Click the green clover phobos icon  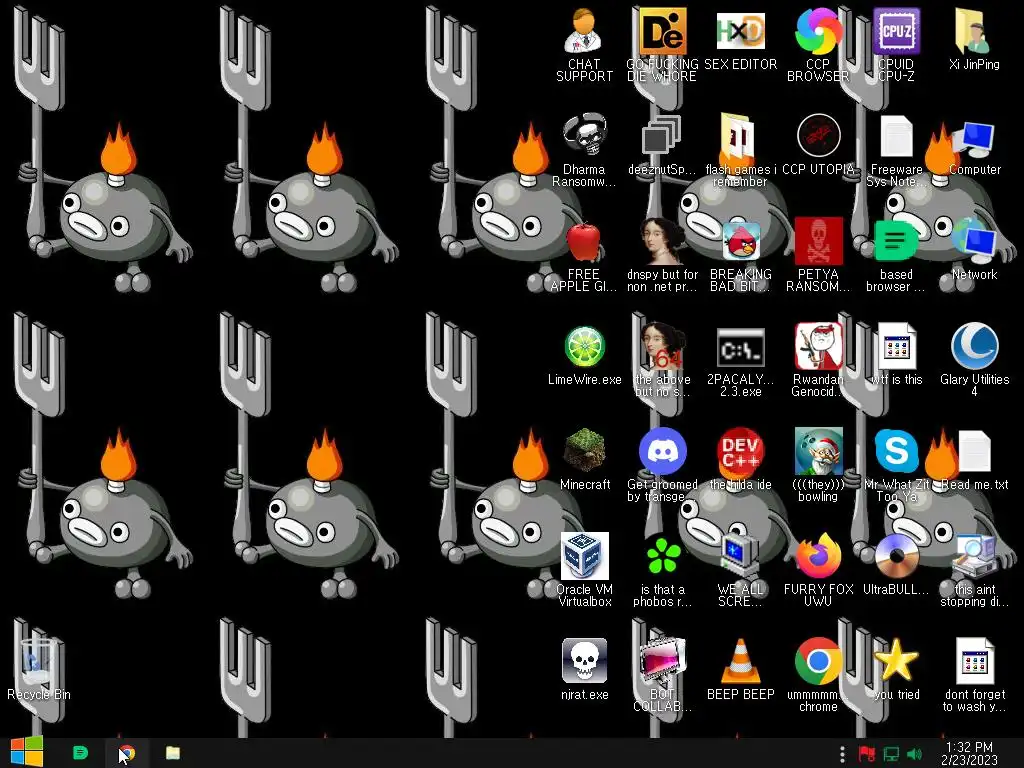[x=662, y=556]
